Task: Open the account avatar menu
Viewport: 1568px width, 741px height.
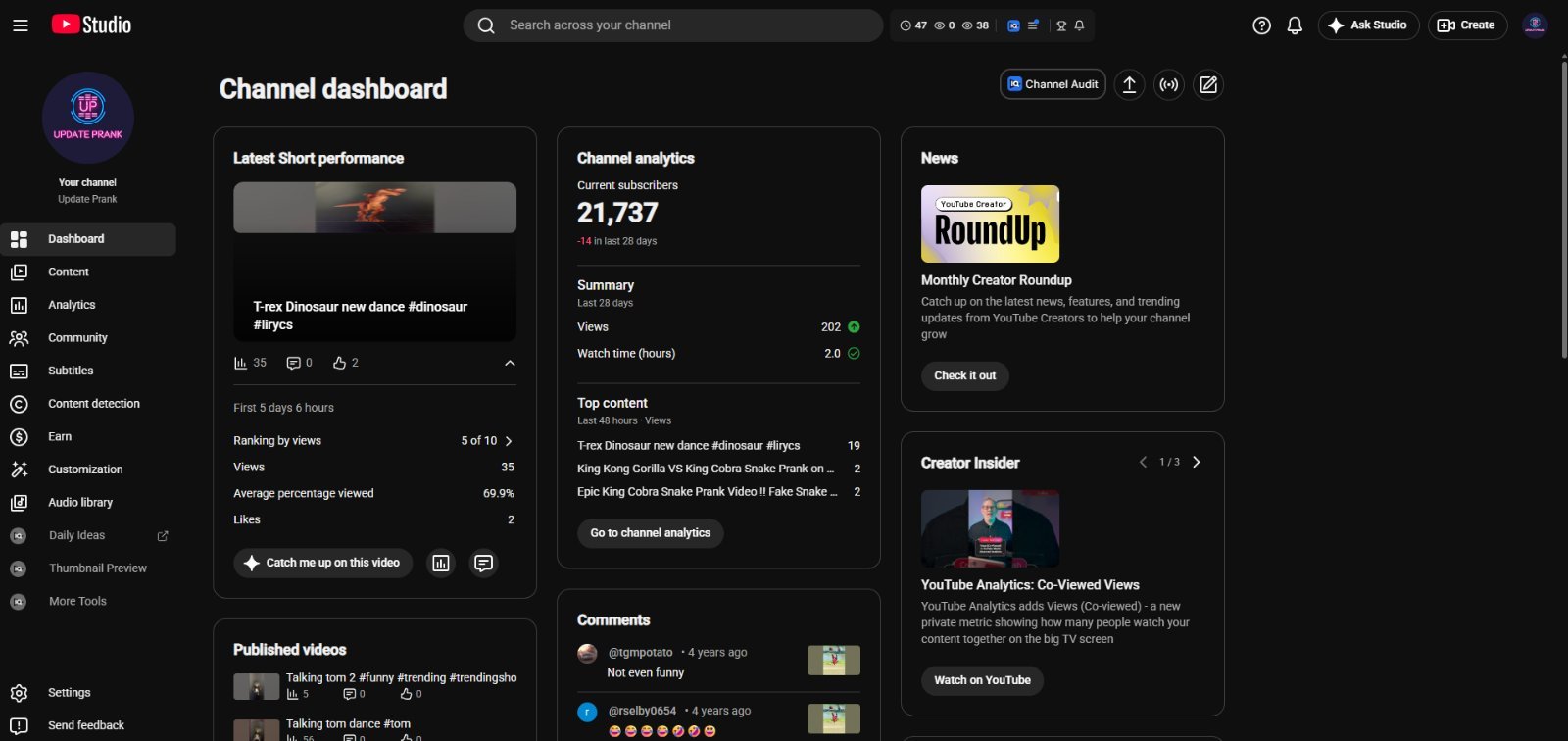Action: click(x=1535, y=25)
